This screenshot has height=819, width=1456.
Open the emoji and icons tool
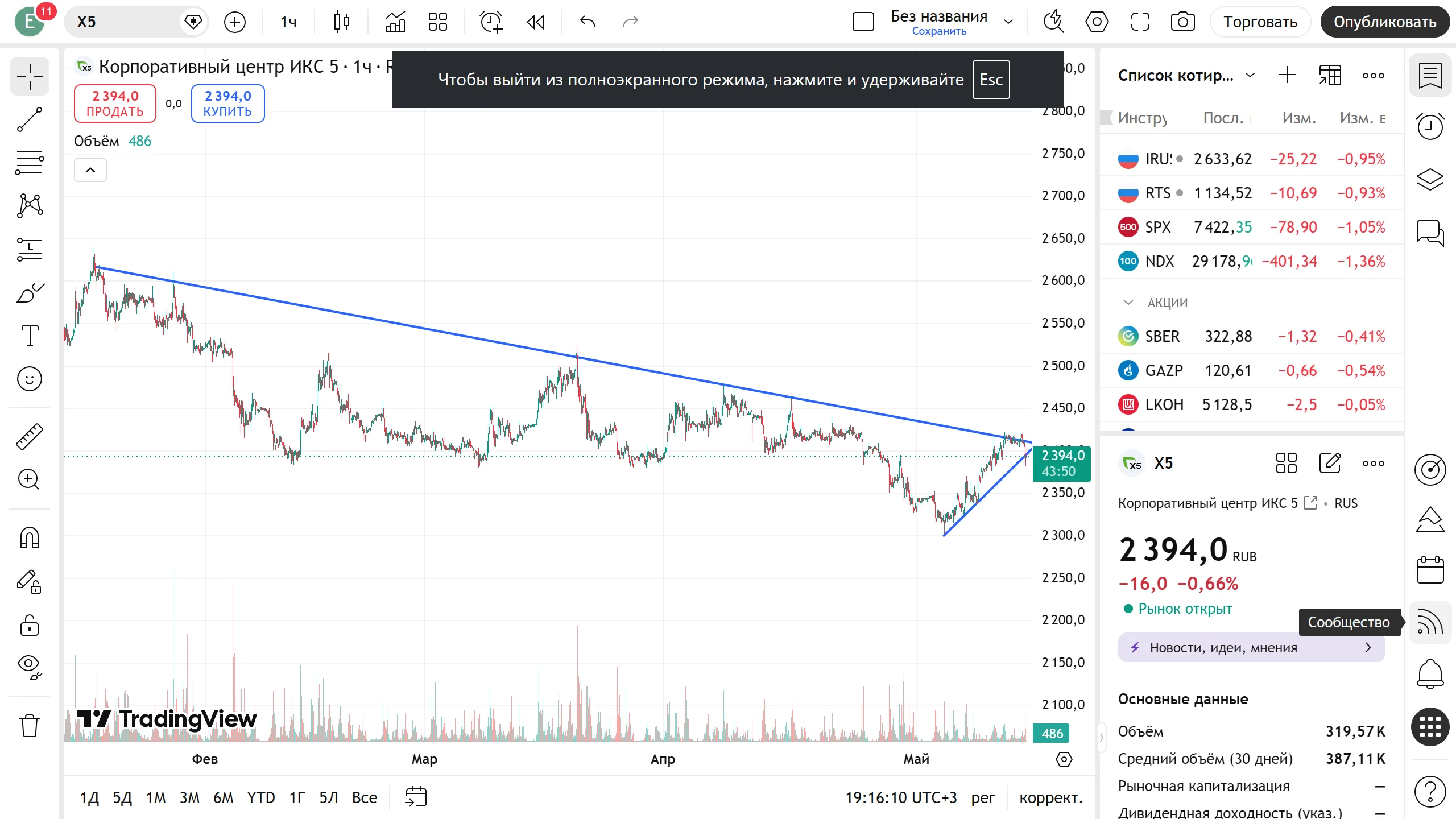point(30,379)
